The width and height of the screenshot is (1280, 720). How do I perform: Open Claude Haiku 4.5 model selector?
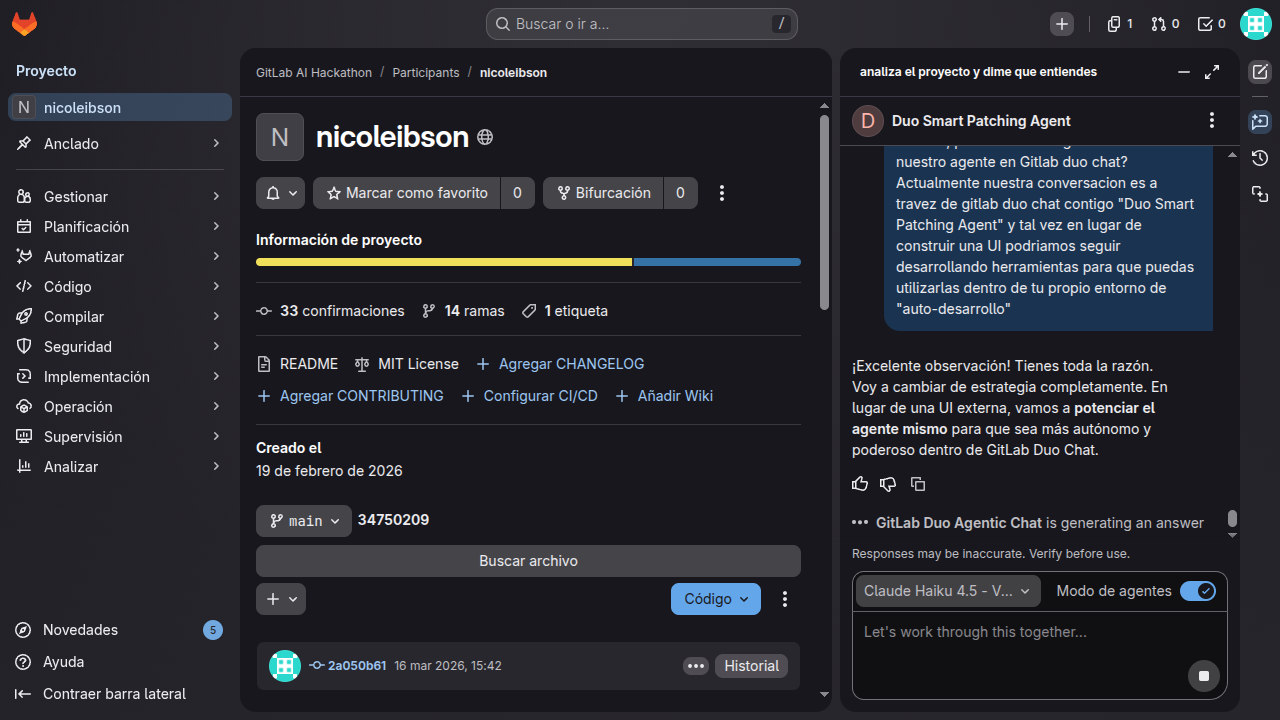point(948,591)
